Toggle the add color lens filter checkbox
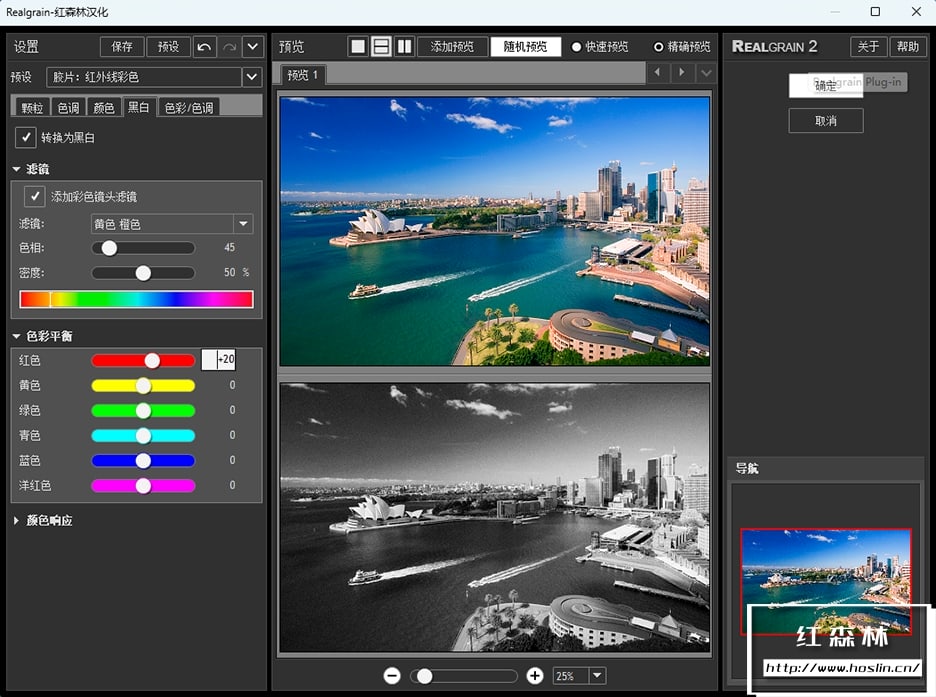 (35, 197)
